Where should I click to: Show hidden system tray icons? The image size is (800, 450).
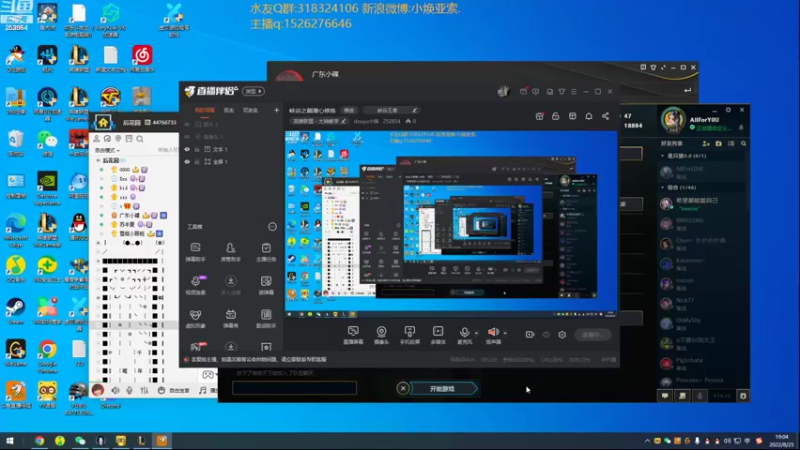(647, 441)
